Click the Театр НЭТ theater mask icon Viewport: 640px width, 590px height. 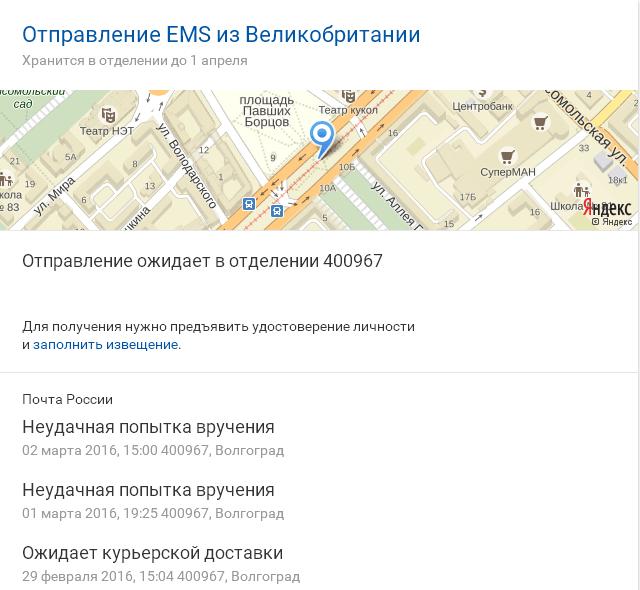pos(108,116)
